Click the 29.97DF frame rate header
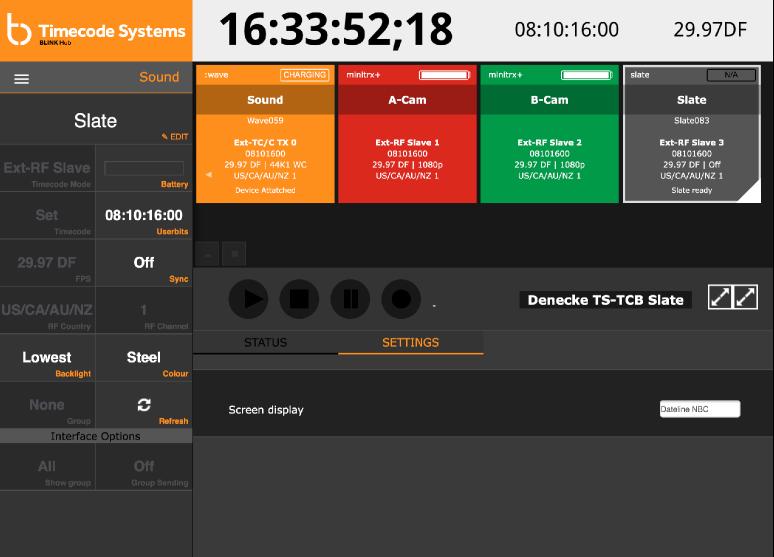Screen dimensions: 774x557 (710, 30)
